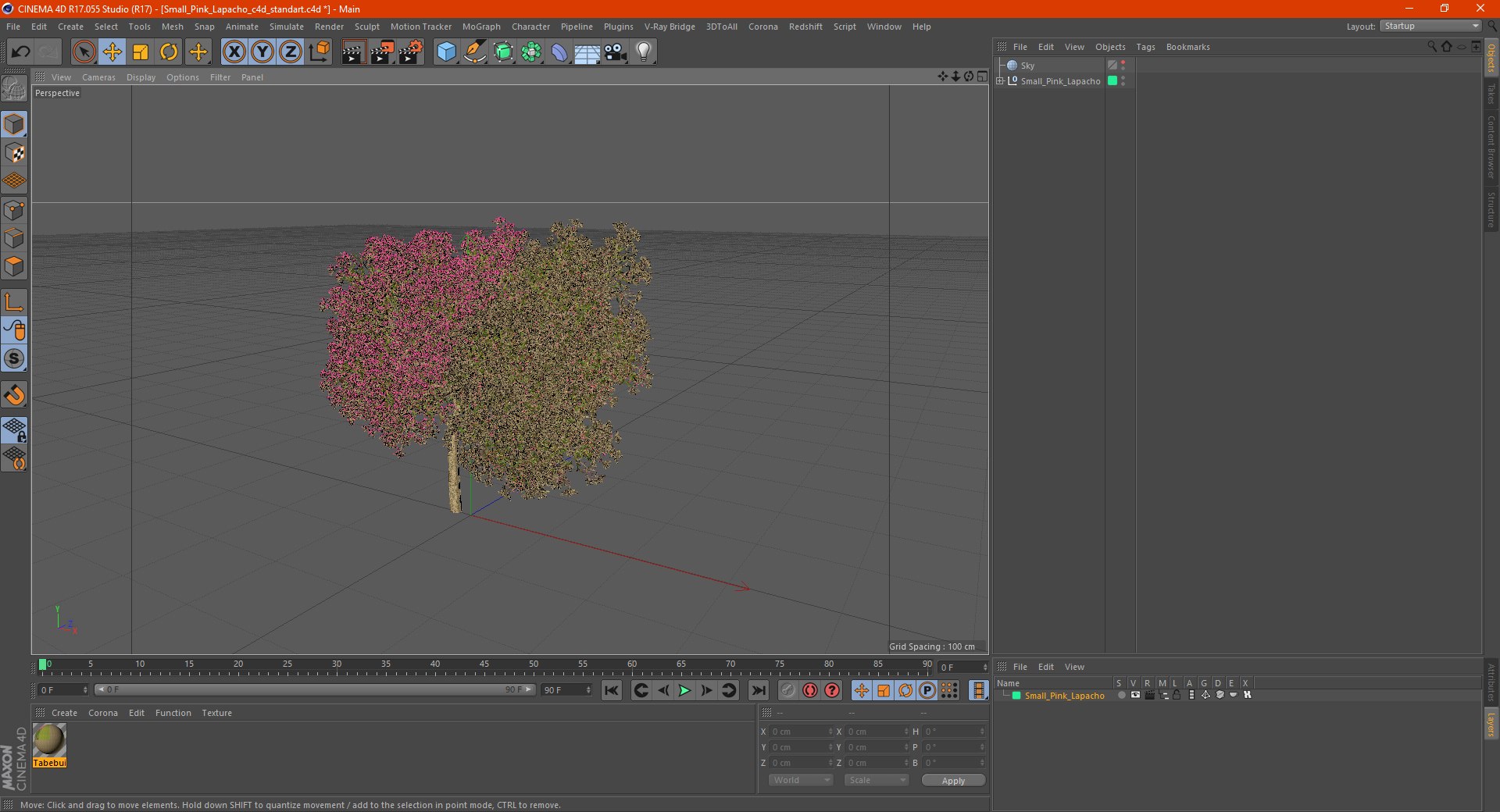Toggle Z axis lock
The image size is (1500, 812).
291,52
